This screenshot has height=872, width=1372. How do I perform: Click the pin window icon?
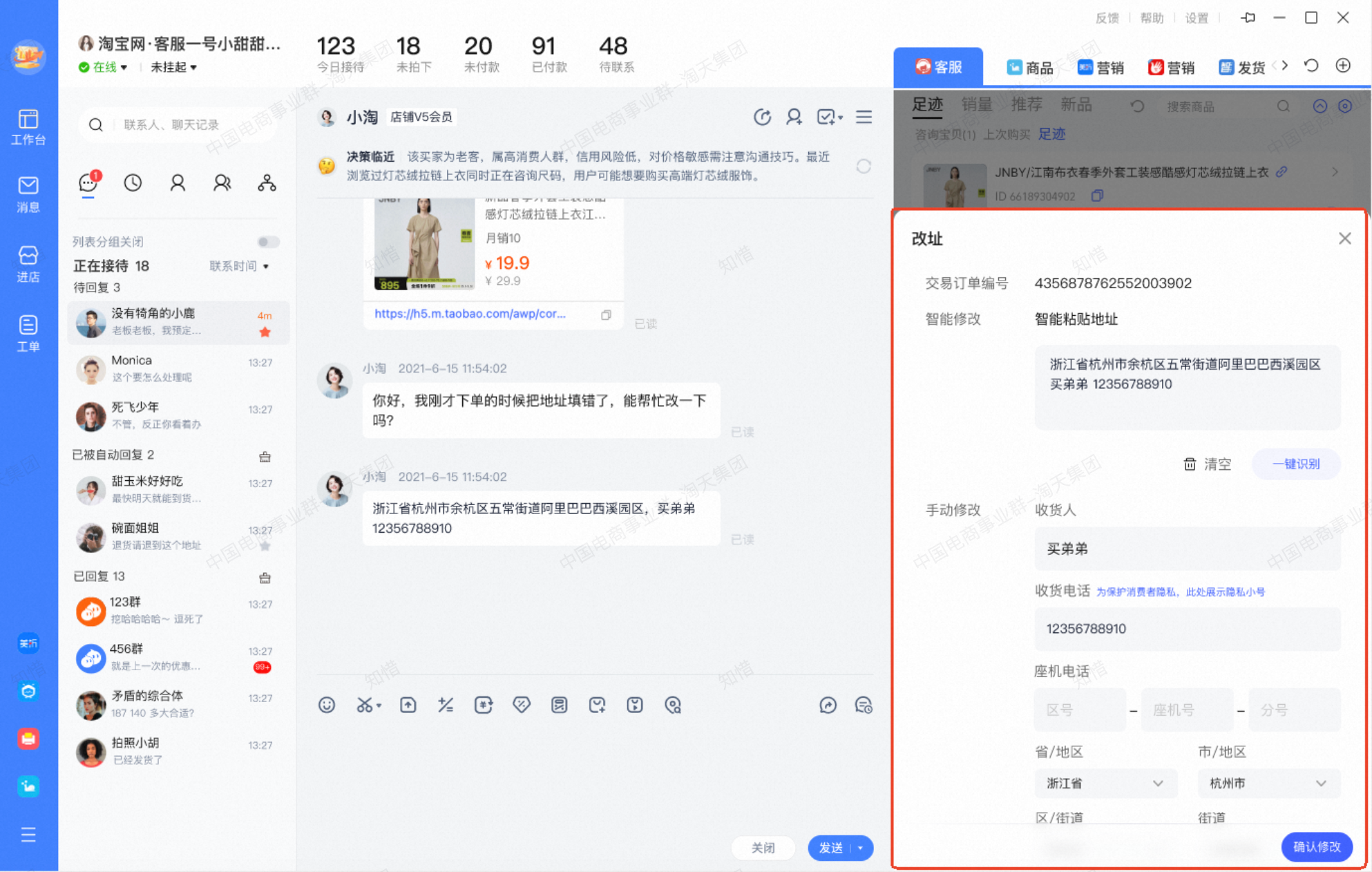coord(1248,18)
